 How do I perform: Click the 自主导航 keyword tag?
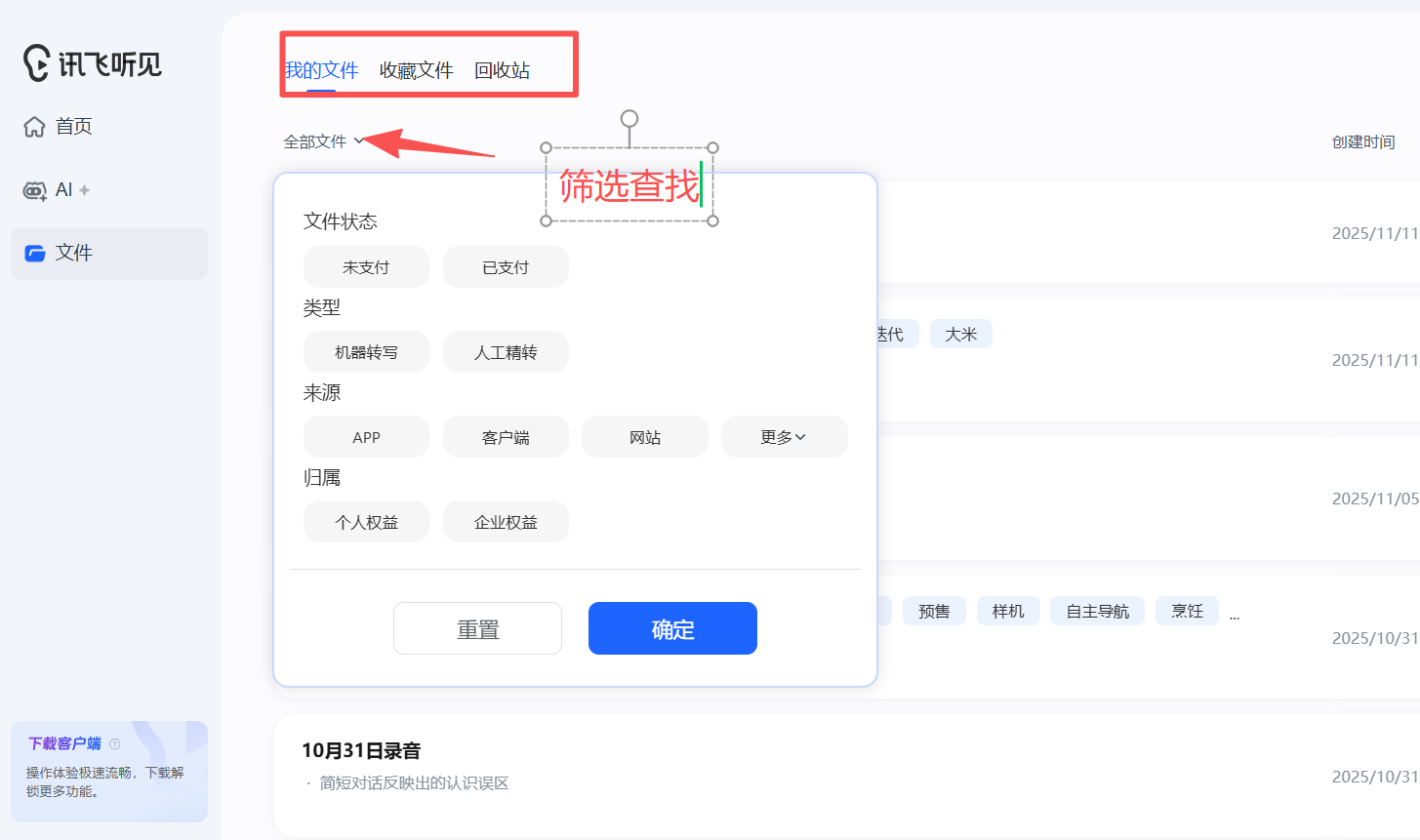point(1097,612)
